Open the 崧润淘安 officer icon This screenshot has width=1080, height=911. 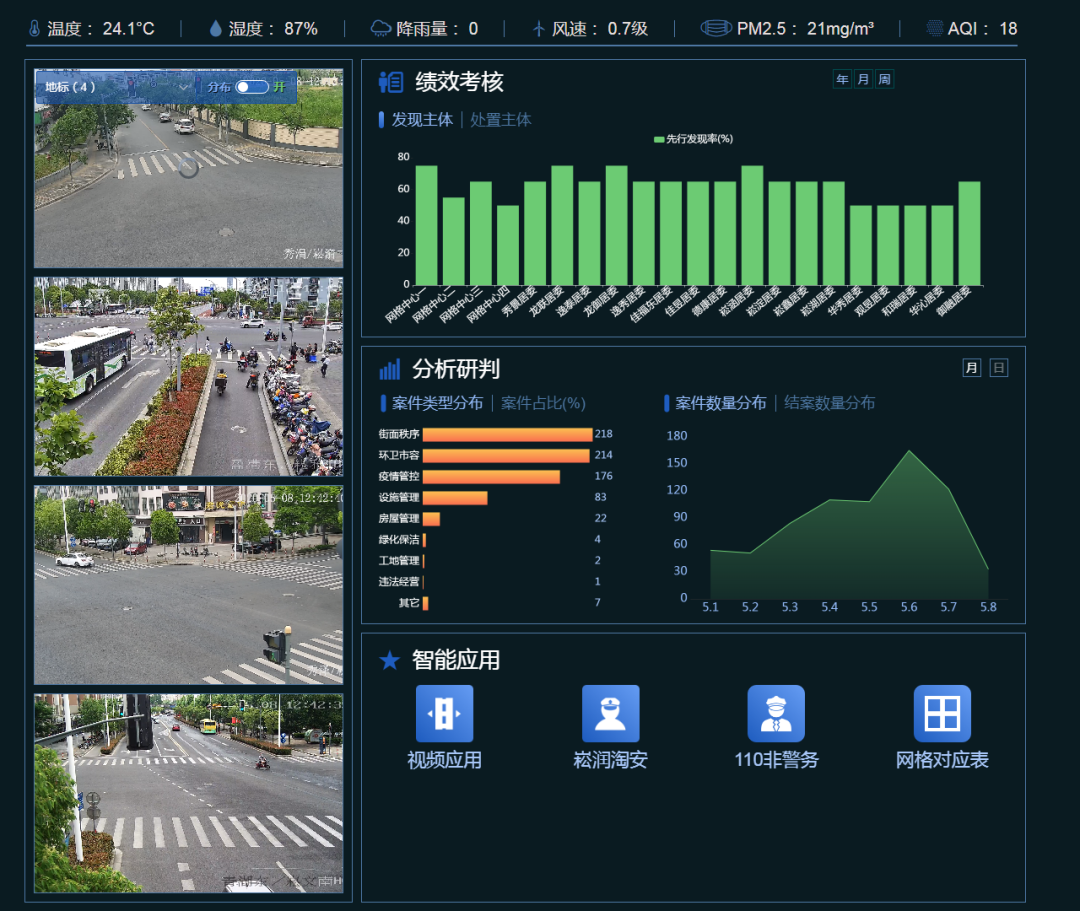click(x=610, y=713)
